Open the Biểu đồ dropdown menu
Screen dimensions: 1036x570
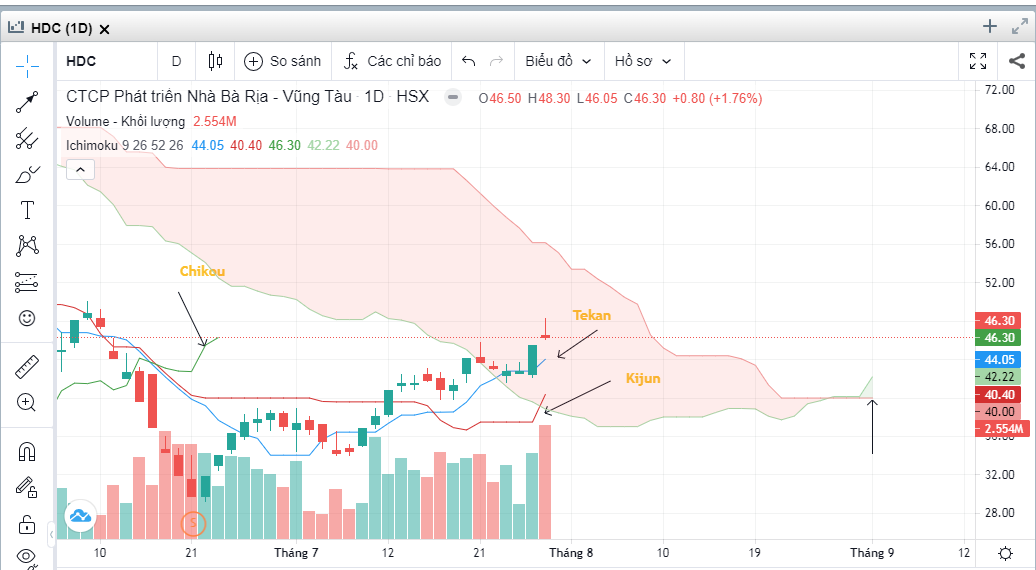(558, 61)
